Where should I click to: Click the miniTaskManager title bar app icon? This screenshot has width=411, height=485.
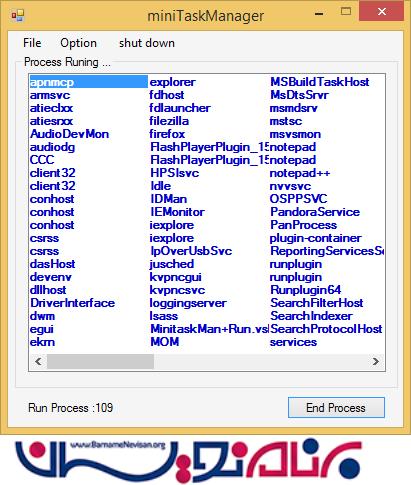coord(17,15)
